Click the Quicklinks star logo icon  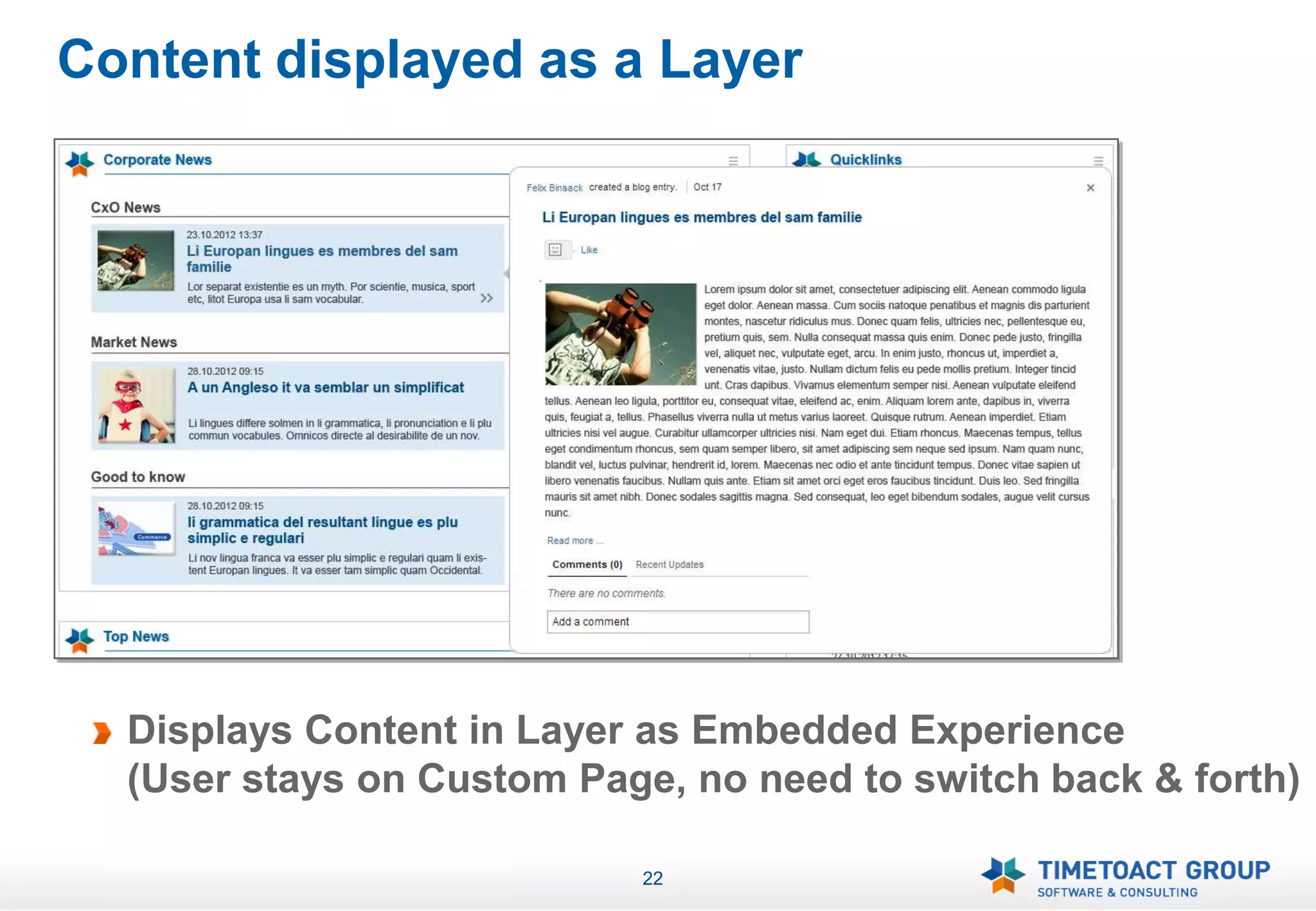806,159
